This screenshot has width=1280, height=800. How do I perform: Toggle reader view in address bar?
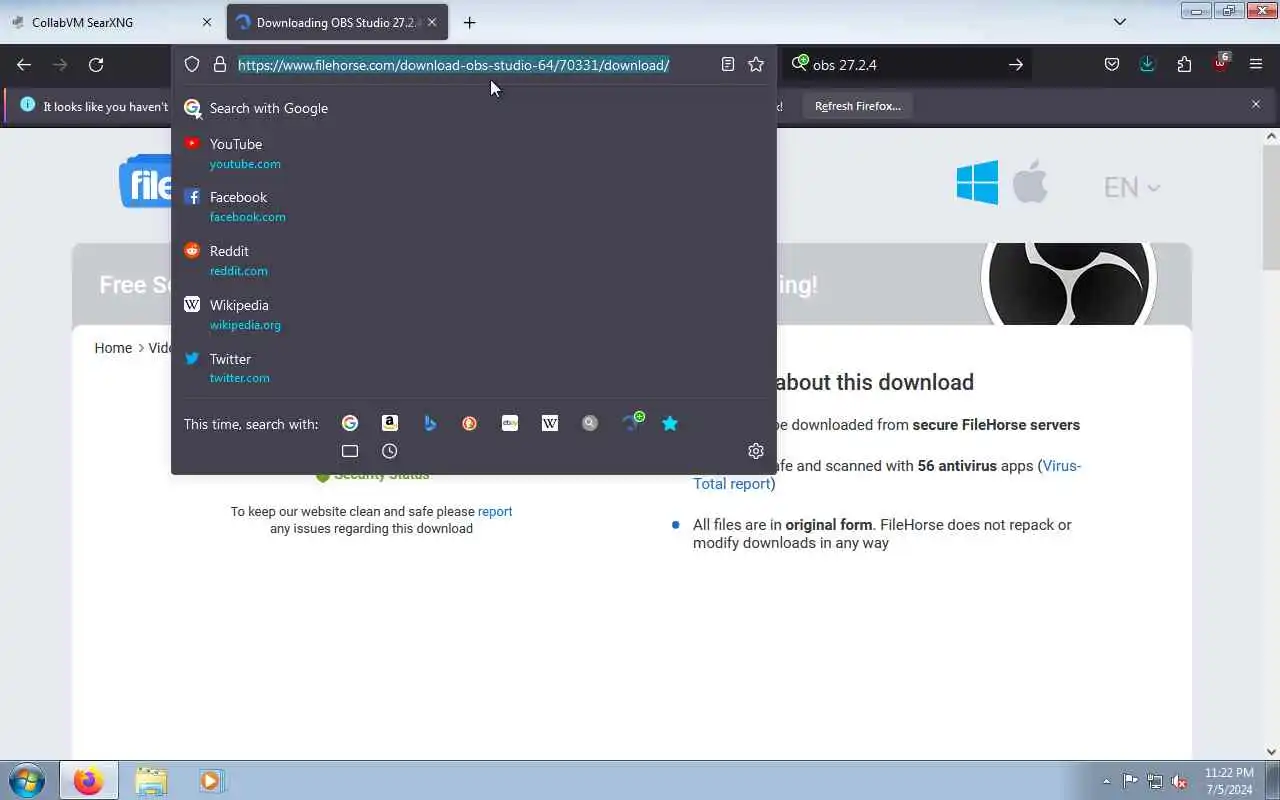point(728,65)
